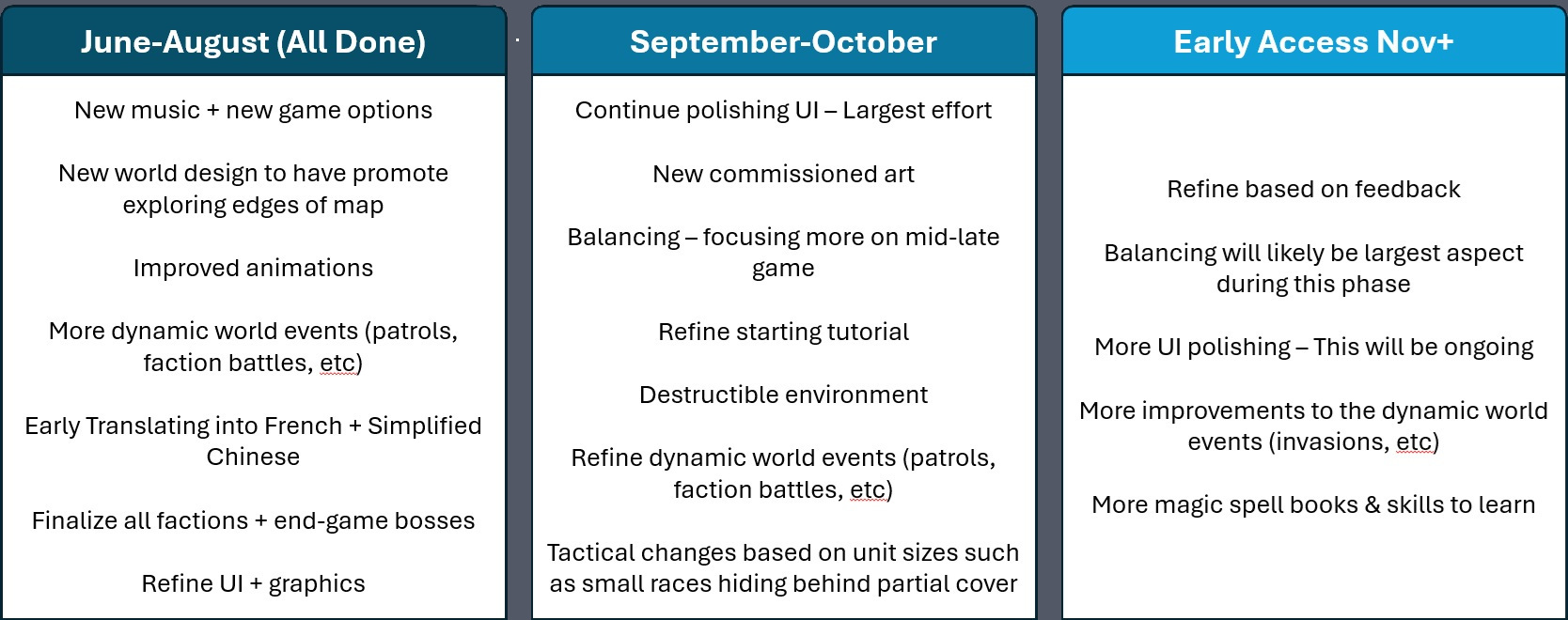Click the Improved animations text
The width and height of the screenshot is (1568, 620).
tap(253, 269)
